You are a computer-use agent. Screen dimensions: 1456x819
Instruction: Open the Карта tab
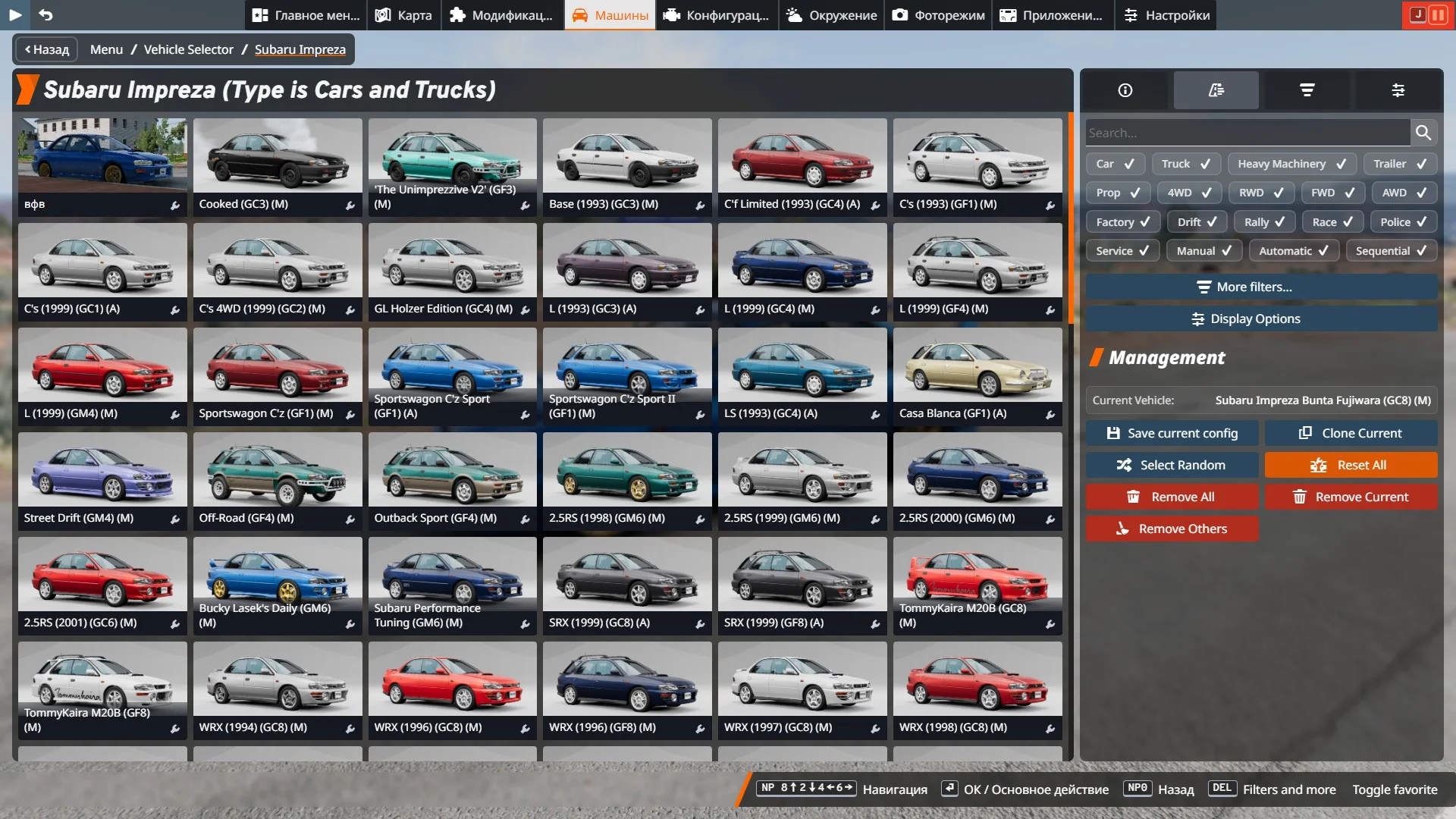(x=403, y=15)
